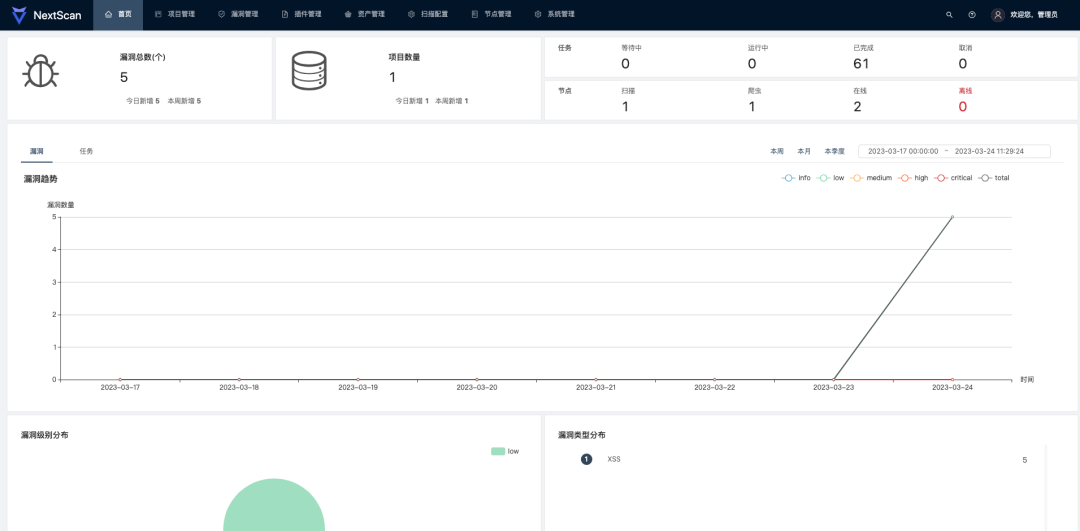The height and width of the screenshot is (531, 1080).
Task: Click the search magnifier icon in header
Action: pos(950,14)
